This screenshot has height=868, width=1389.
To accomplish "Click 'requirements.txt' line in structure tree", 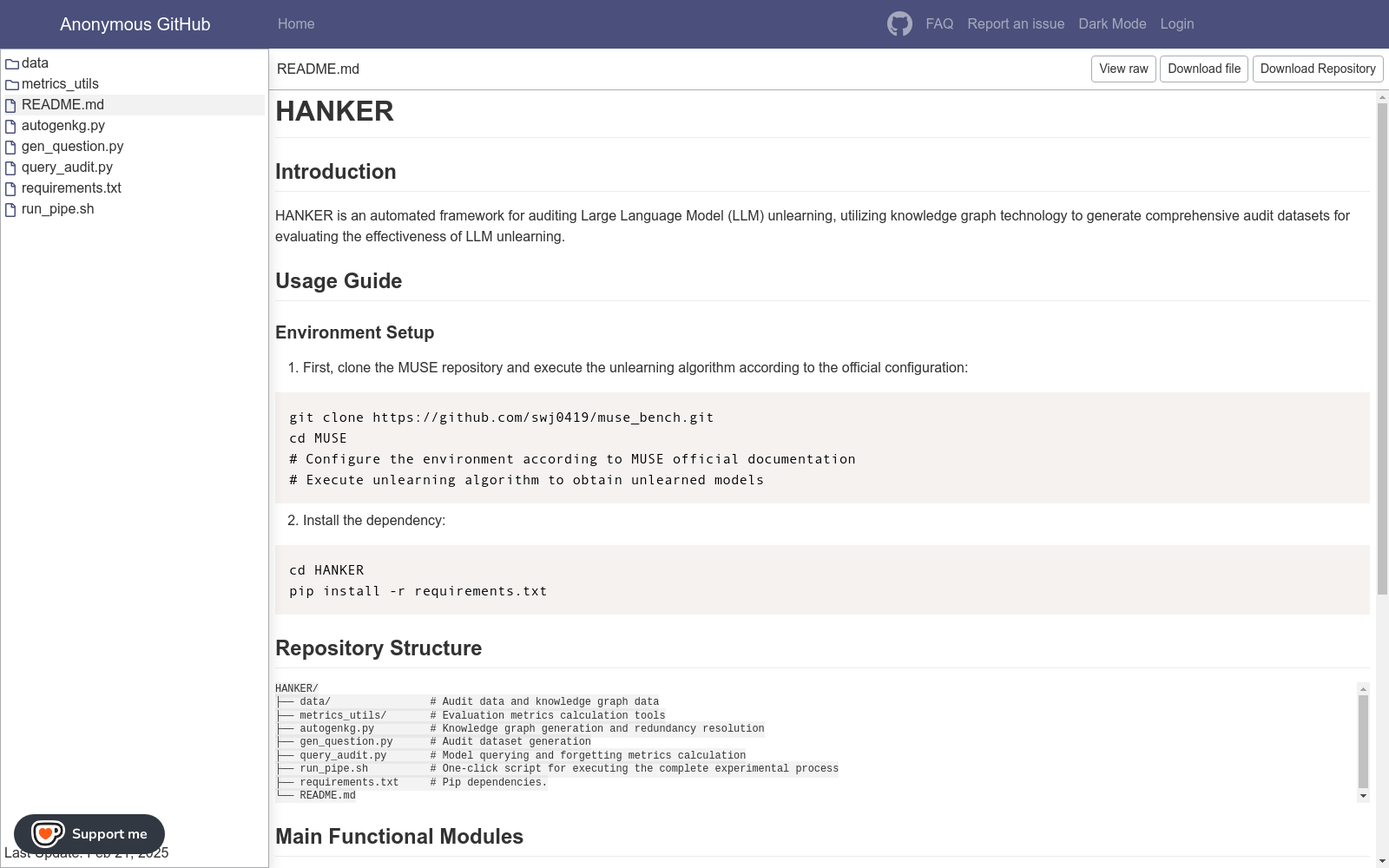I will coord(411,782).
